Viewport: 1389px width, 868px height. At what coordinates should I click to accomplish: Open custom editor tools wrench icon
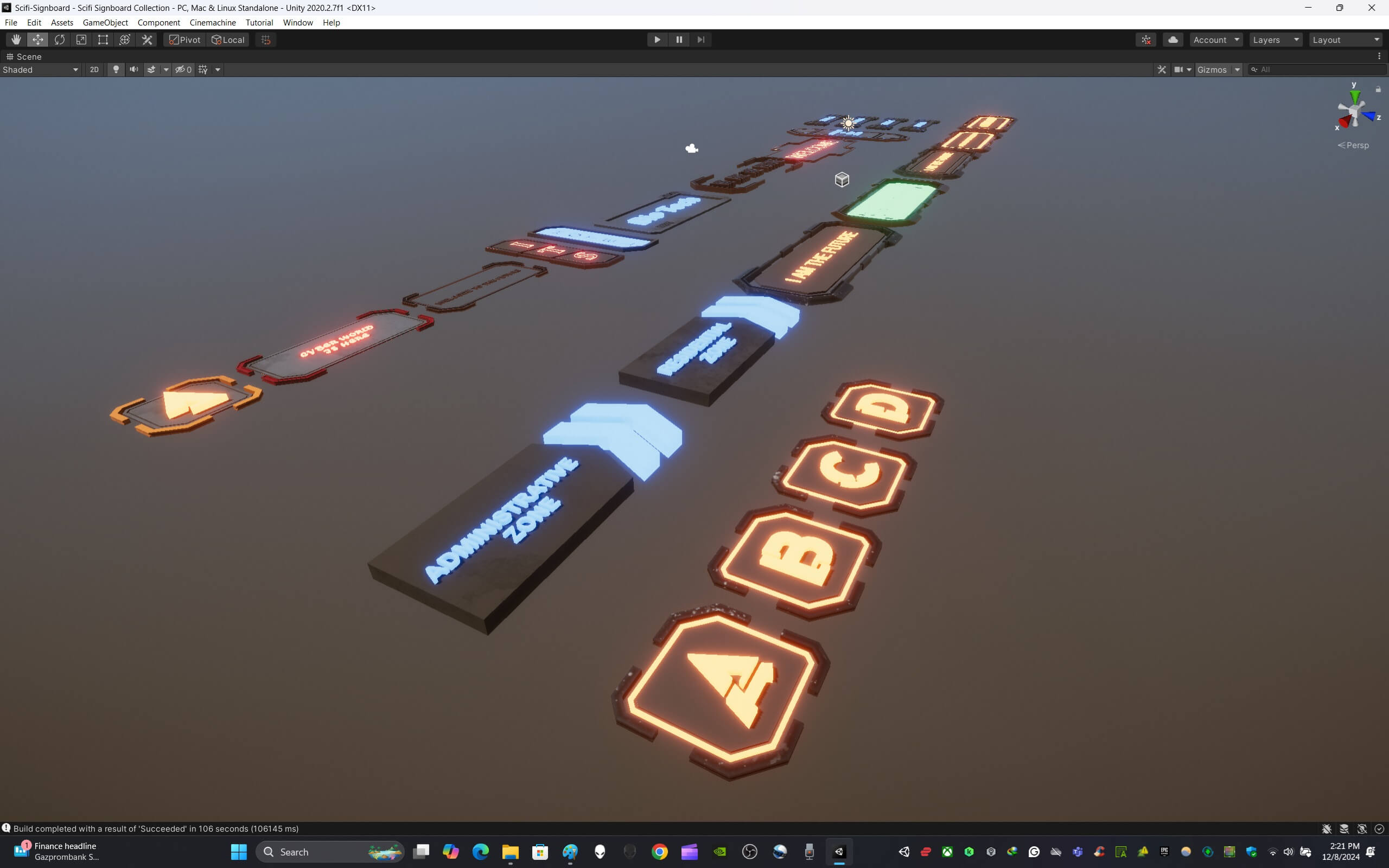coord(147,40)
